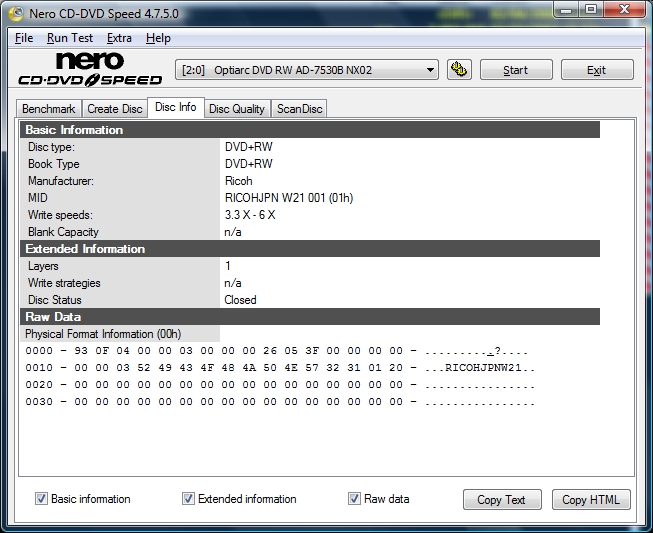Viewport: 653px width, 533px height.
Task: Click the Copy HTML button
Action: [x=591, y=499]
